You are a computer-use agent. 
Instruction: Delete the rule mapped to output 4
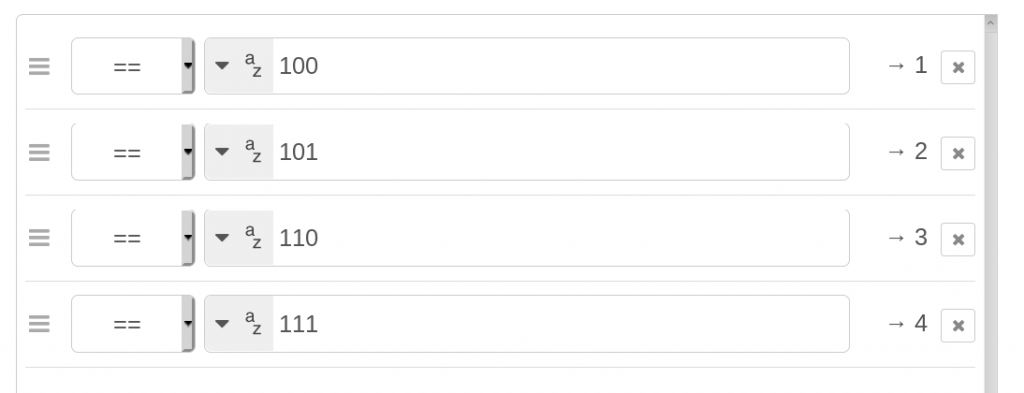pos(957,326)
